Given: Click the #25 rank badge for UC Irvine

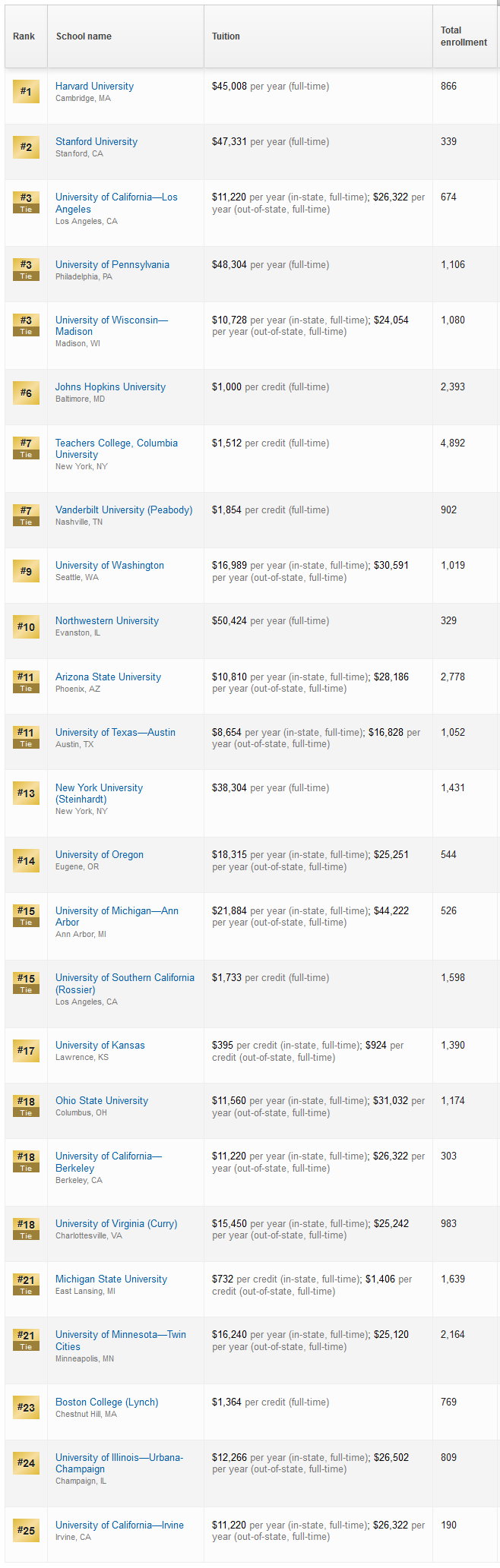Looking at the screenshot, I should [x=26, y=1530].
